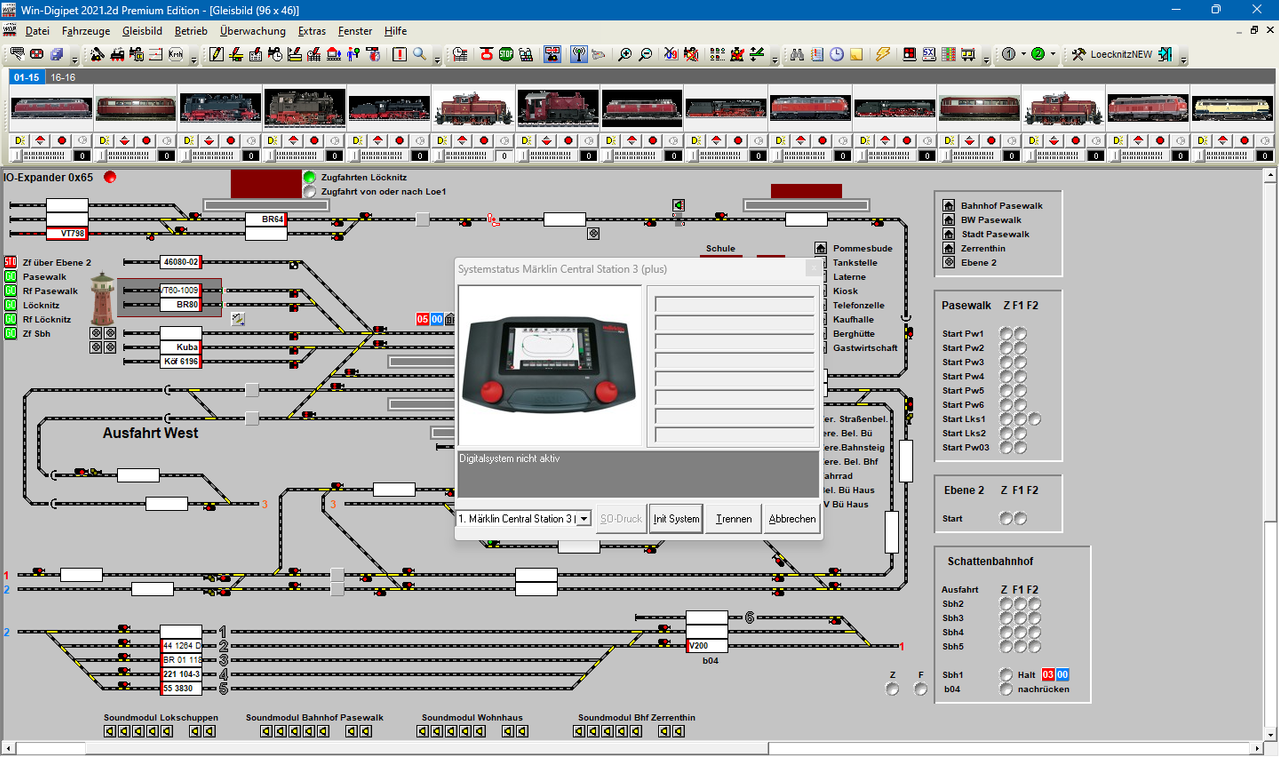Click the red light beside IO-Expander 0x65
Screen dimensions: 1279x757
point(110,177)
